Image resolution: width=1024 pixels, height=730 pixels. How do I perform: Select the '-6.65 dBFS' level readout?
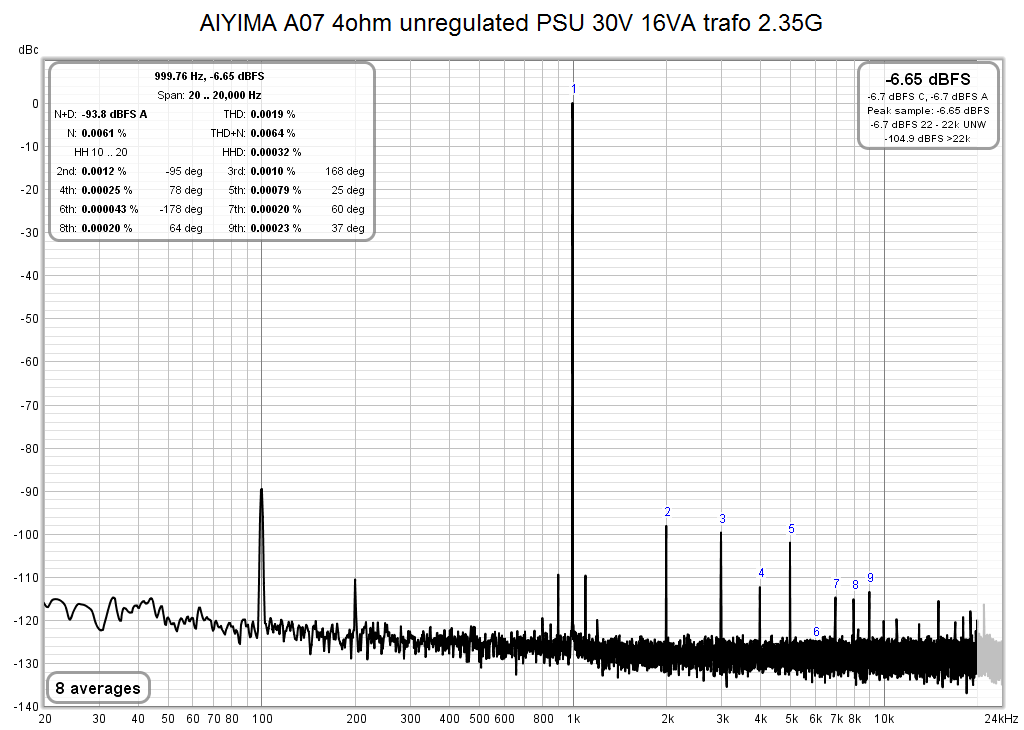pyautogui.click(x=927, y=79)
